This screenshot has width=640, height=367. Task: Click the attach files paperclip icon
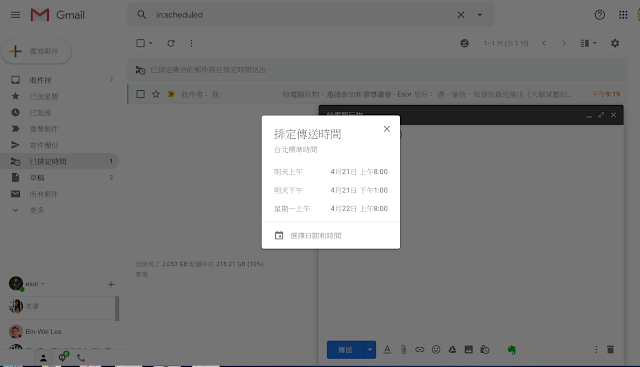(x=403, y=350)
